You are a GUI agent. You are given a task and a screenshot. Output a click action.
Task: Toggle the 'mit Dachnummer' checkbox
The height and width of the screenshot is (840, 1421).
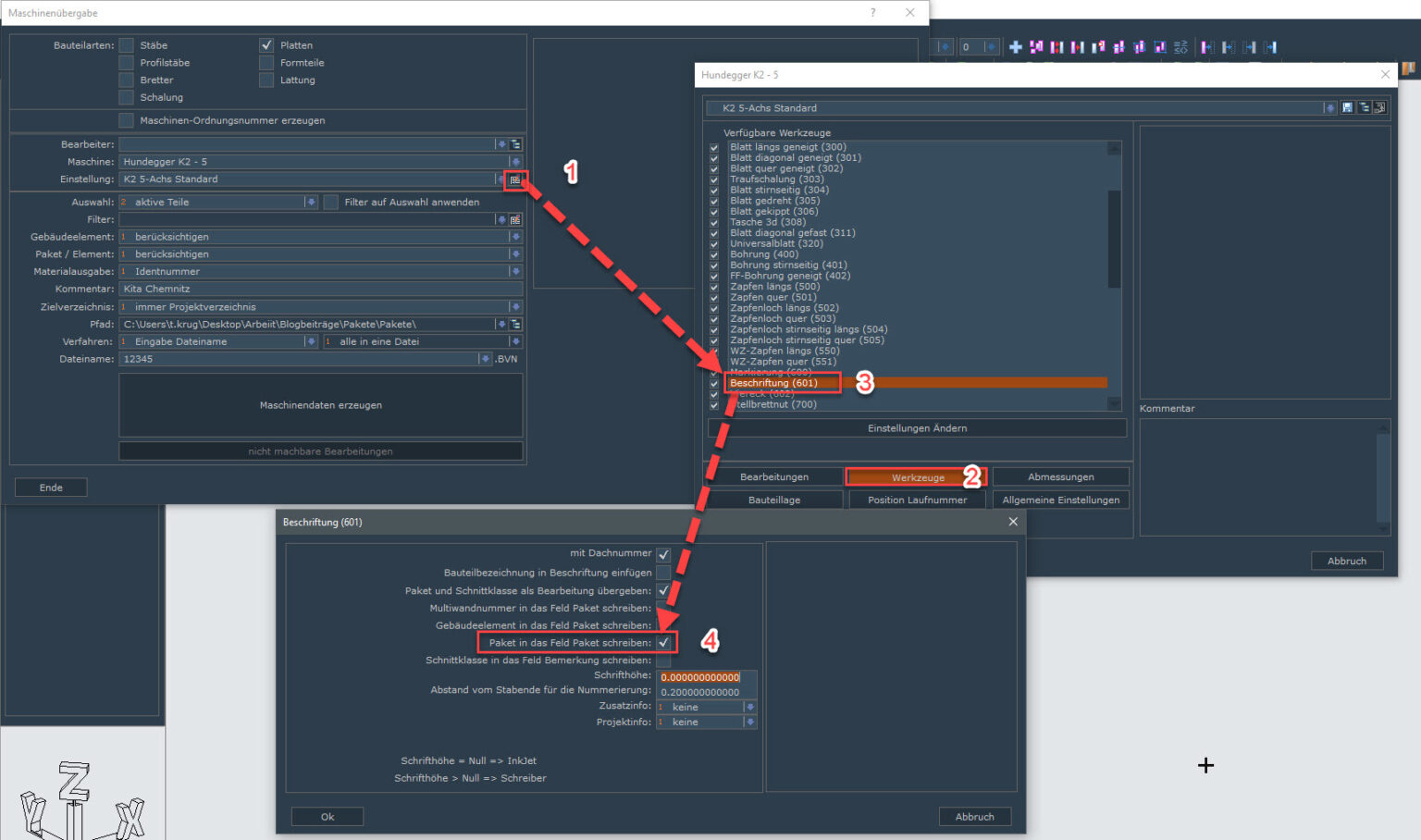663,554
